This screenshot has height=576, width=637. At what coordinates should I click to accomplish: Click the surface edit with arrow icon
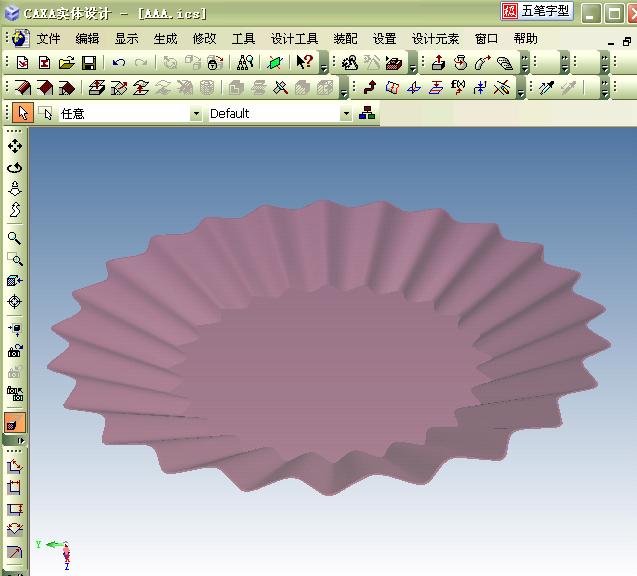tap(119, 87)
